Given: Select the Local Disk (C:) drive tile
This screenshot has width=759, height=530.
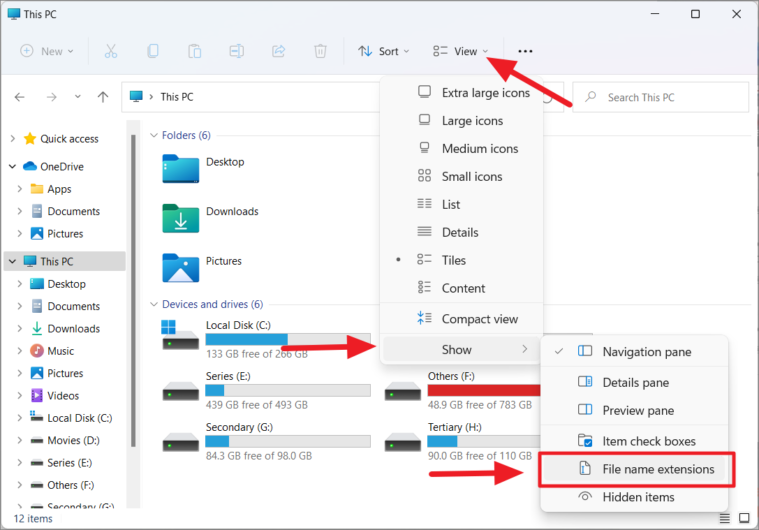Looking at the screenshot, I should click(266, 339).
